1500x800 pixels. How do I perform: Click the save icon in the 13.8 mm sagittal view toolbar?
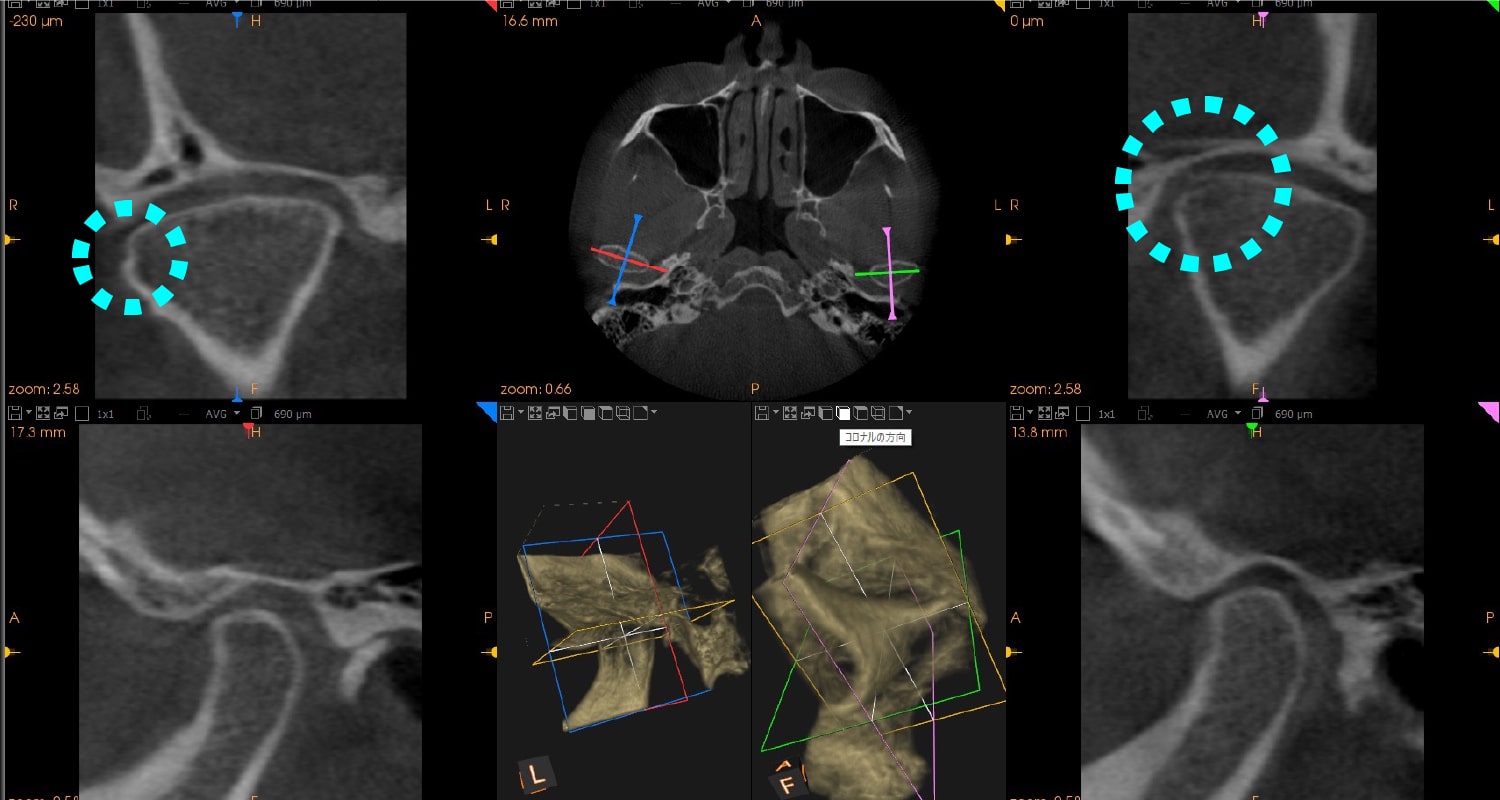pyautogui.click(x=1016, y=414)
